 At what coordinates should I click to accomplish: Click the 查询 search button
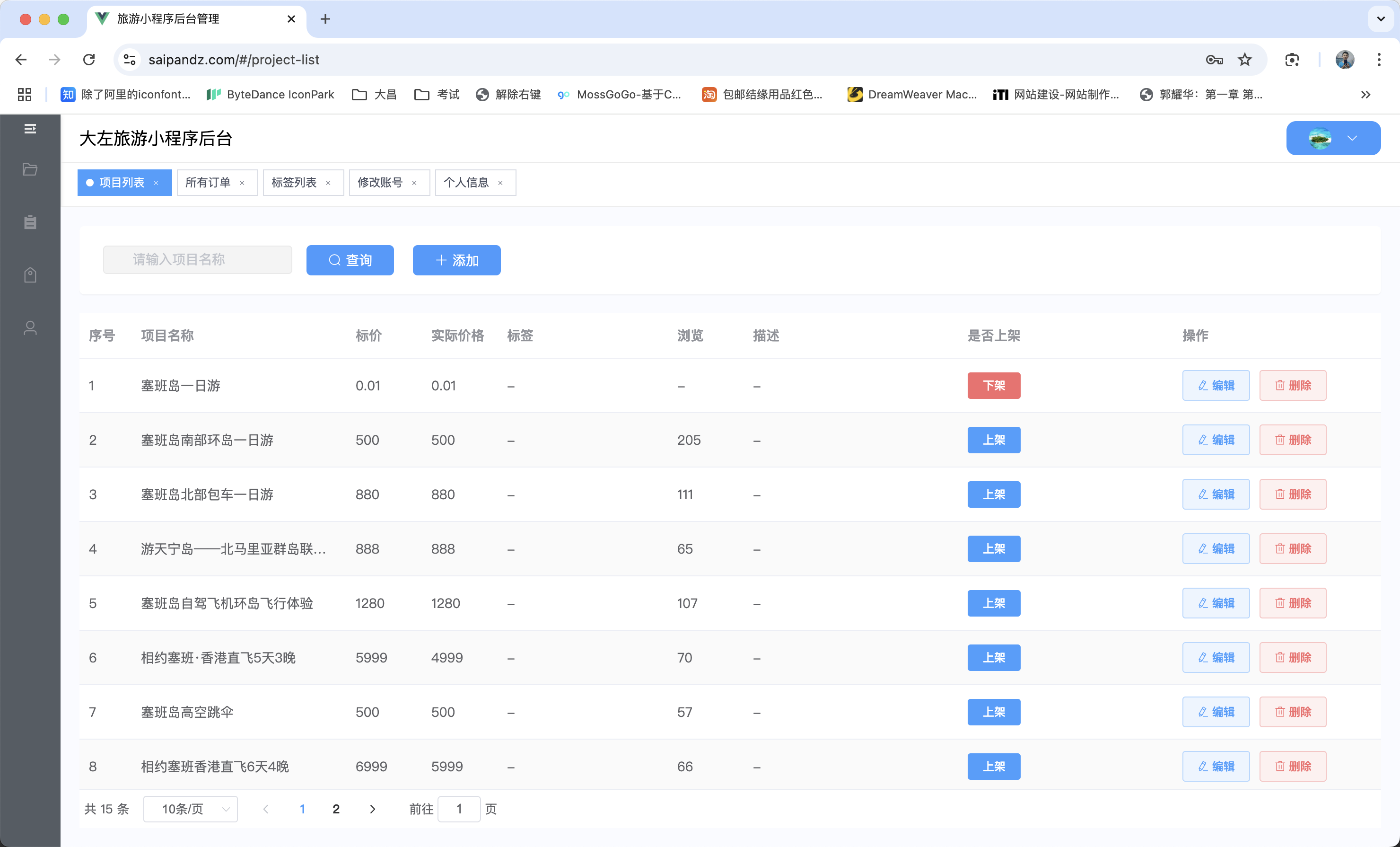click(x=350, y=260)
